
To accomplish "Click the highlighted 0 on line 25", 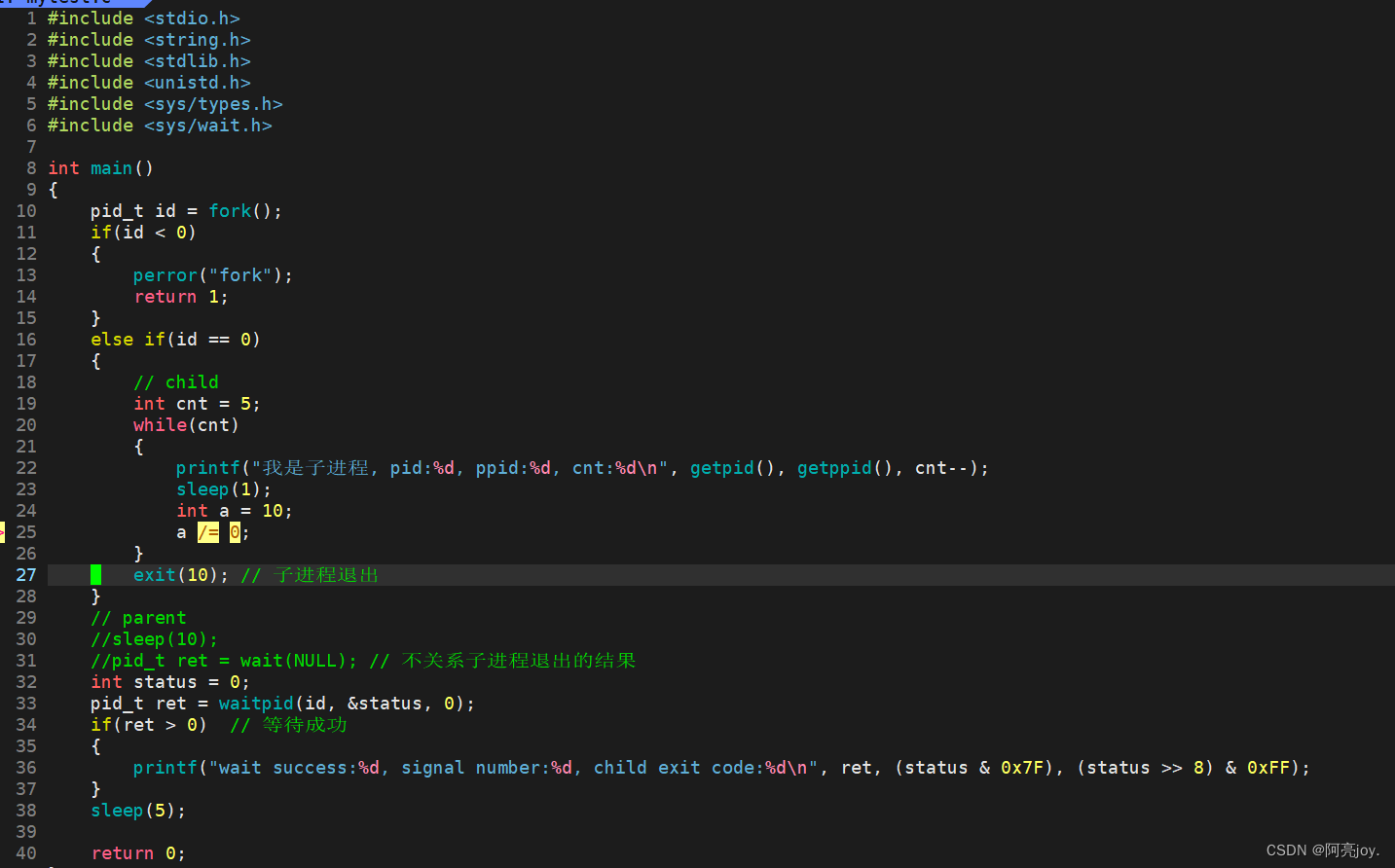I will pyautogui.click(x=235, y=532).
